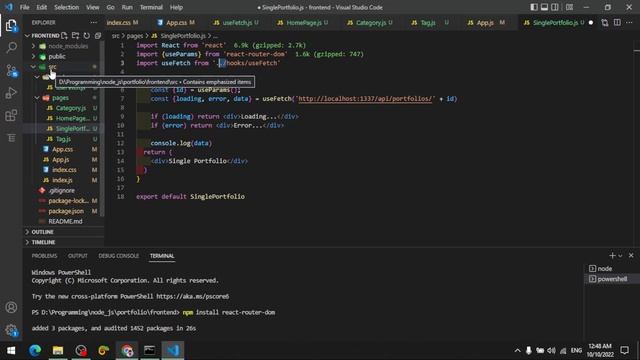Open Tag.js in the file tree

[63, 139]
